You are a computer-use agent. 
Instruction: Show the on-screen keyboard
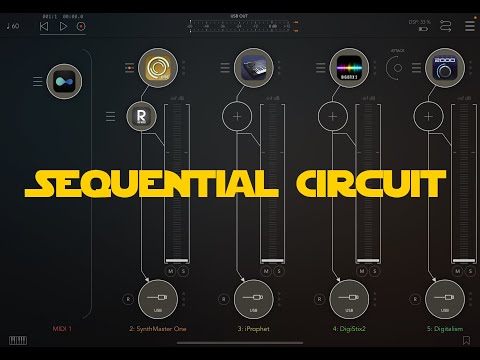pos(18,340)
